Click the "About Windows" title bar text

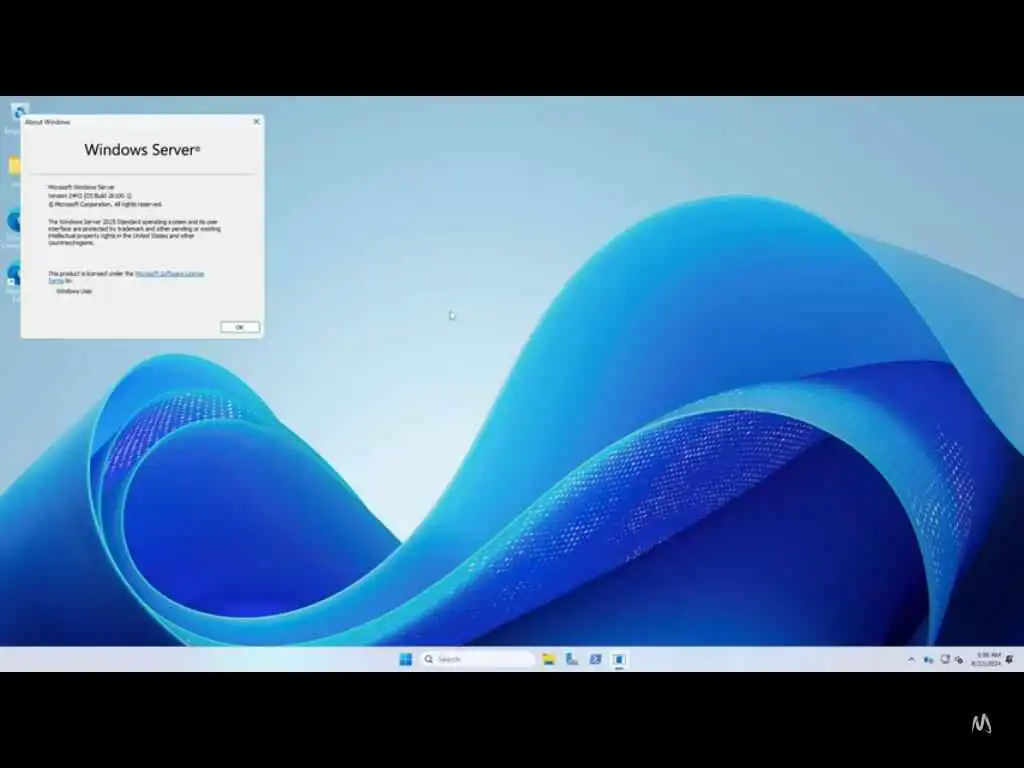click(x=47, y=122)
